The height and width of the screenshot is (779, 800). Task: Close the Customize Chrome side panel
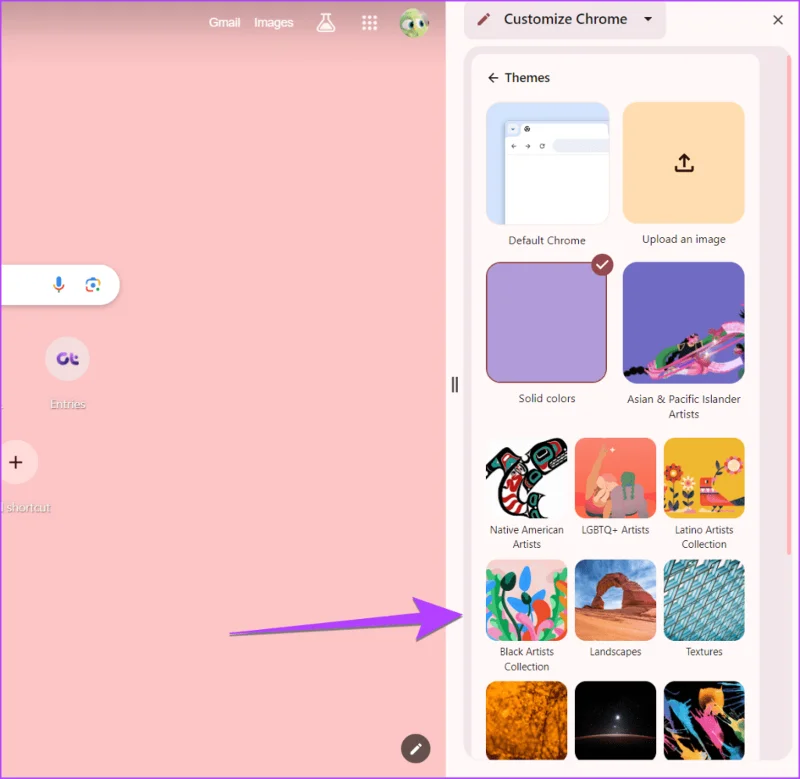[x=778, y=20]
